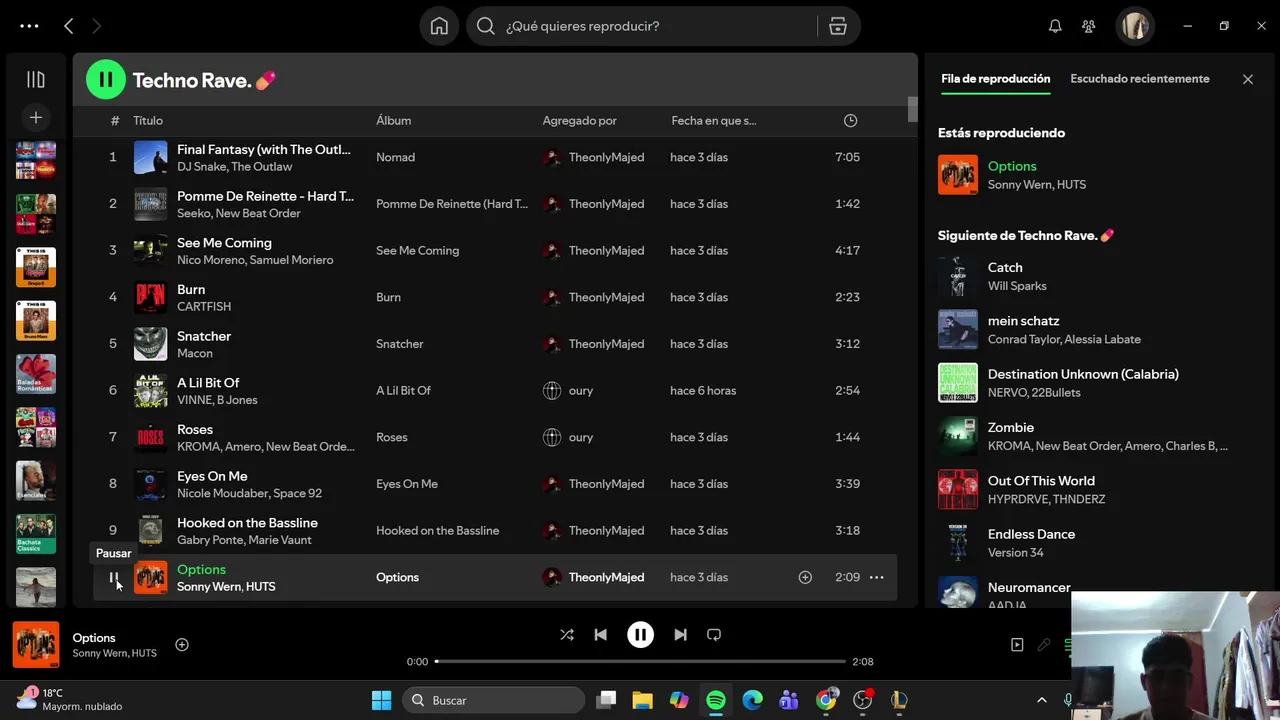
Task: Switch to the Fila de reproducción tab
Action: (996, 79)
